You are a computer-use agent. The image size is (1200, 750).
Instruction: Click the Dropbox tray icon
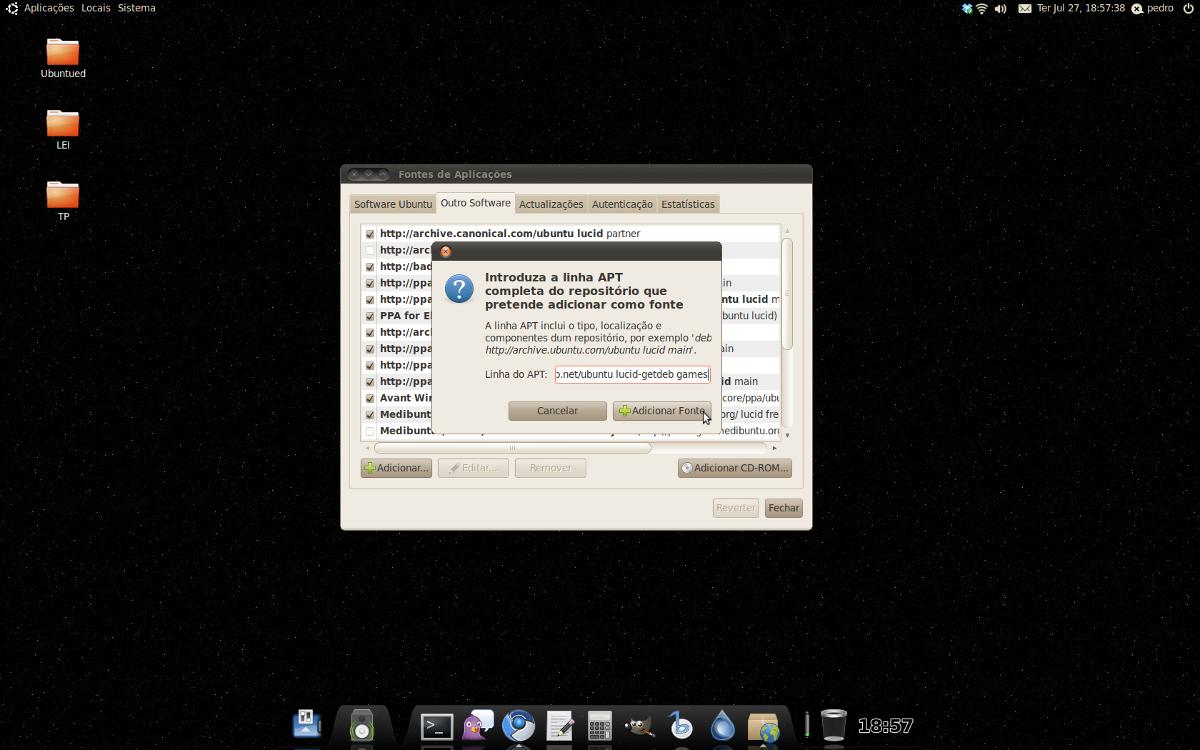click(966, 8)
